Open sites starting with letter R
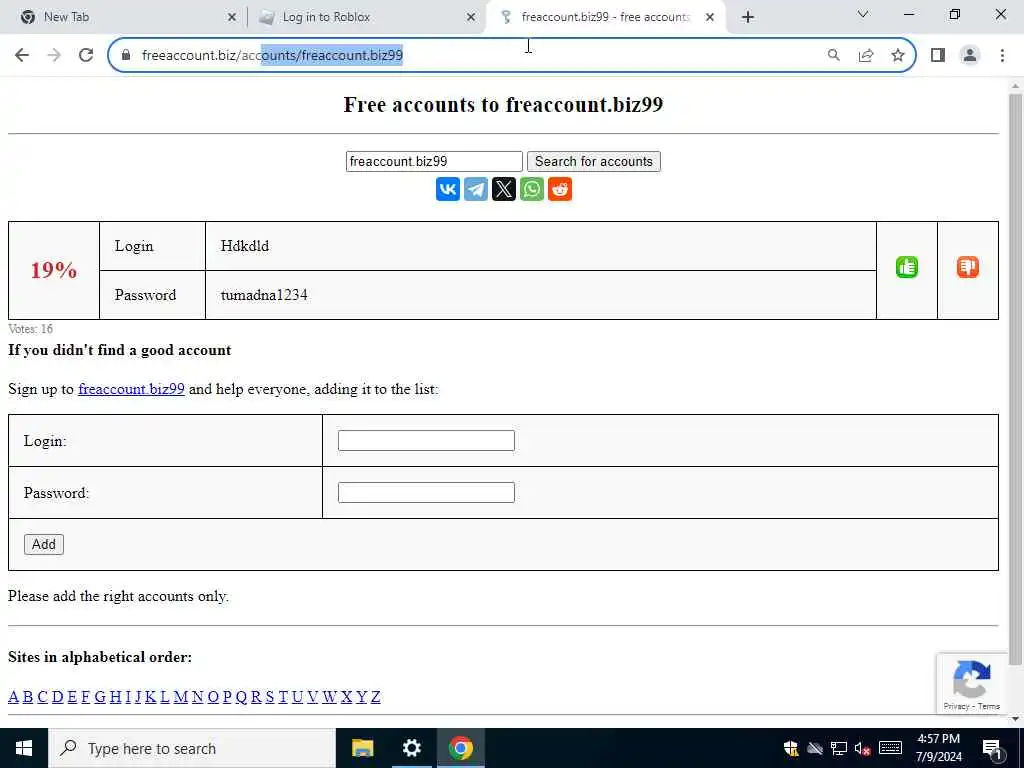The height and width of the screenshot is (768, 1024). tap(256, 697)
